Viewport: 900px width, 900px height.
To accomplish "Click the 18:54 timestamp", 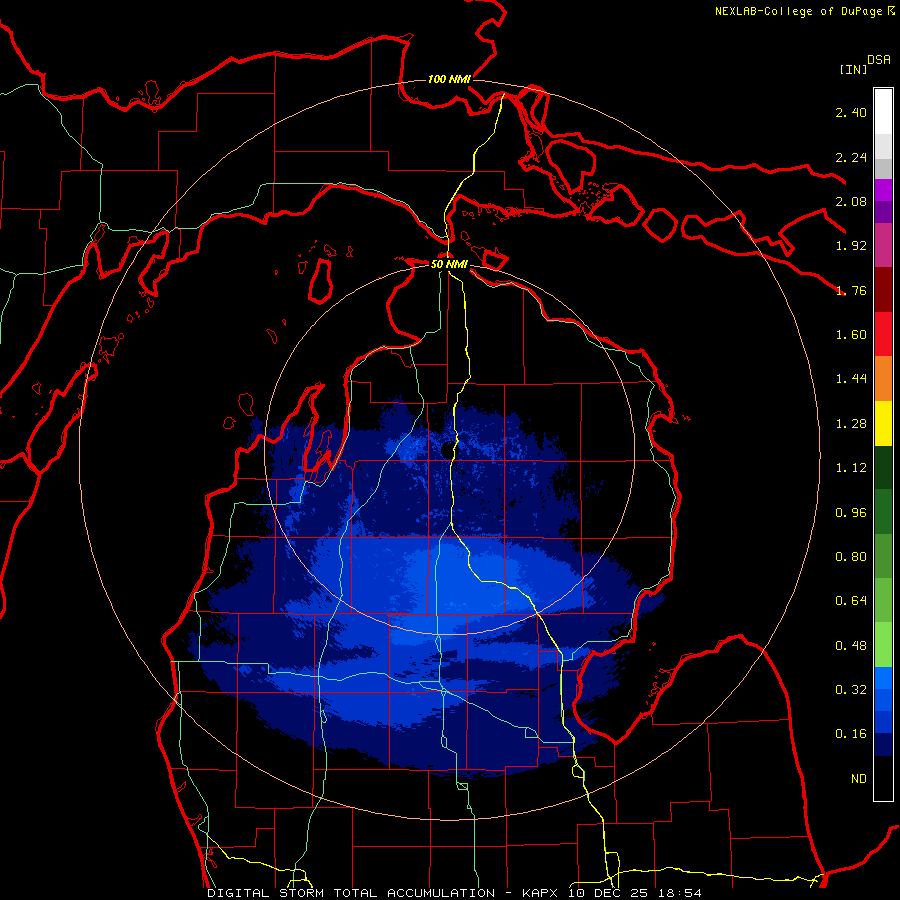I will [x=680, y=893].
